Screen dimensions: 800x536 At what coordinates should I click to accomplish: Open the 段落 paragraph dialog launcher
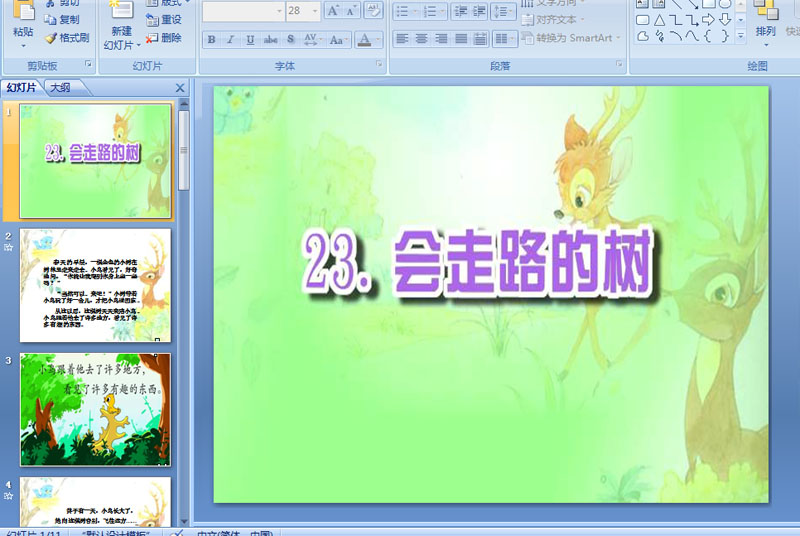619,64
